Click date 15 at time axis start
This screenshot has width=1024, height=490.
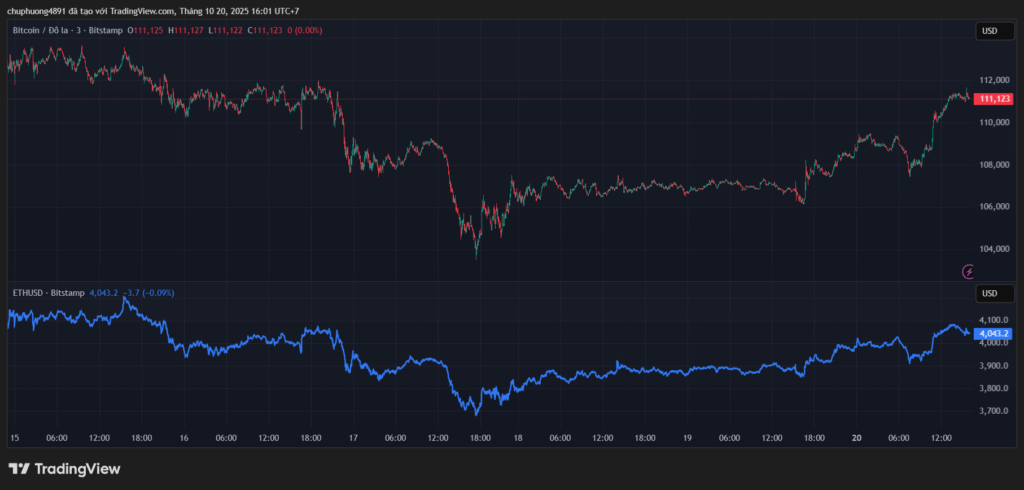[14, 438]
